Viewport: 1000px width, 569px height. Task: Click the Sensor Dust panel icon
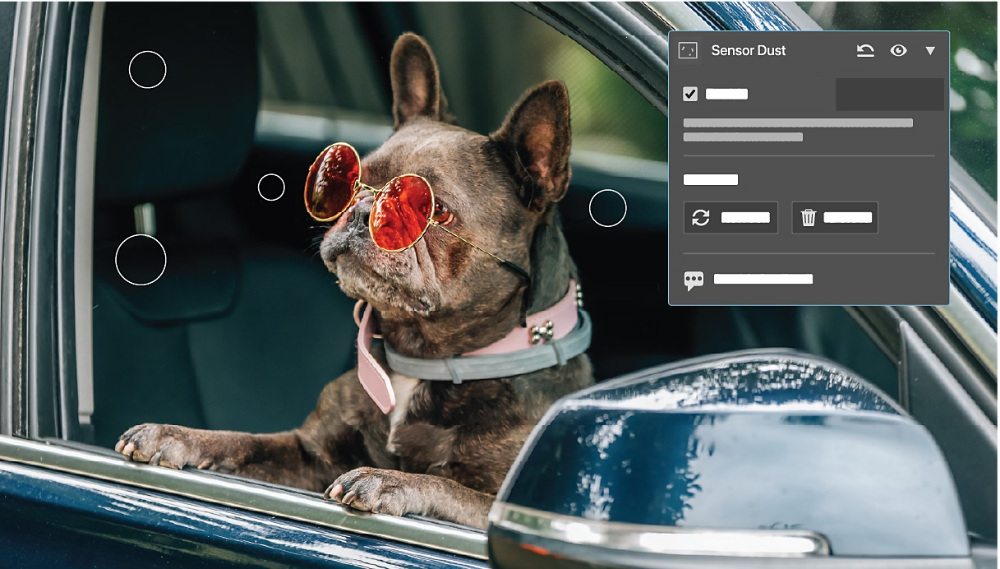[688, 51]
